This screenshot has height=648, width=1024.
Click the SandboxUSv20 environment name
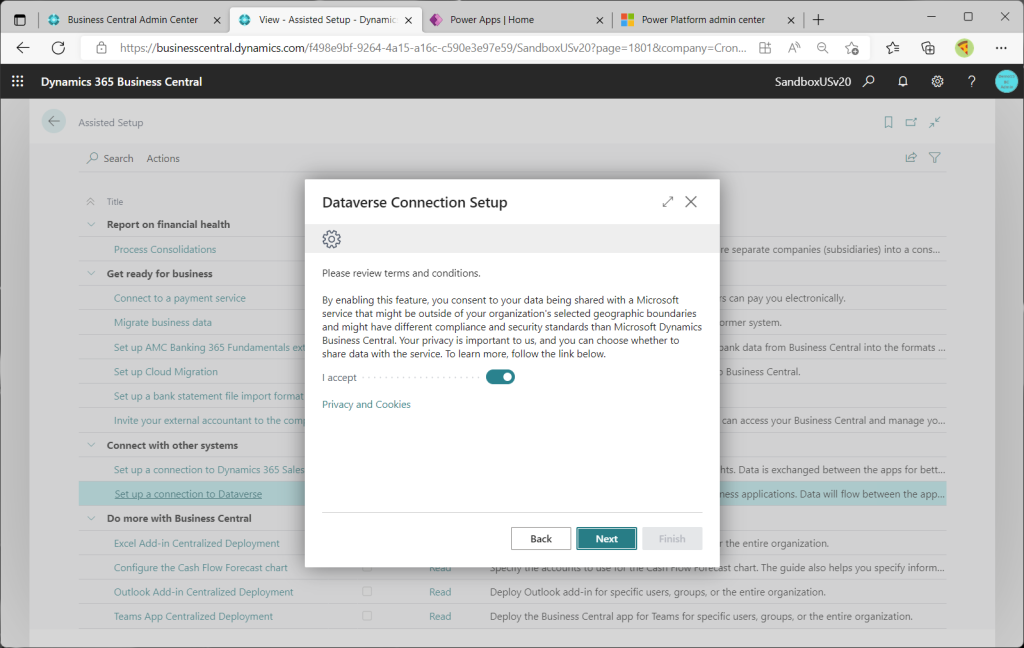(x=812, y=82)
